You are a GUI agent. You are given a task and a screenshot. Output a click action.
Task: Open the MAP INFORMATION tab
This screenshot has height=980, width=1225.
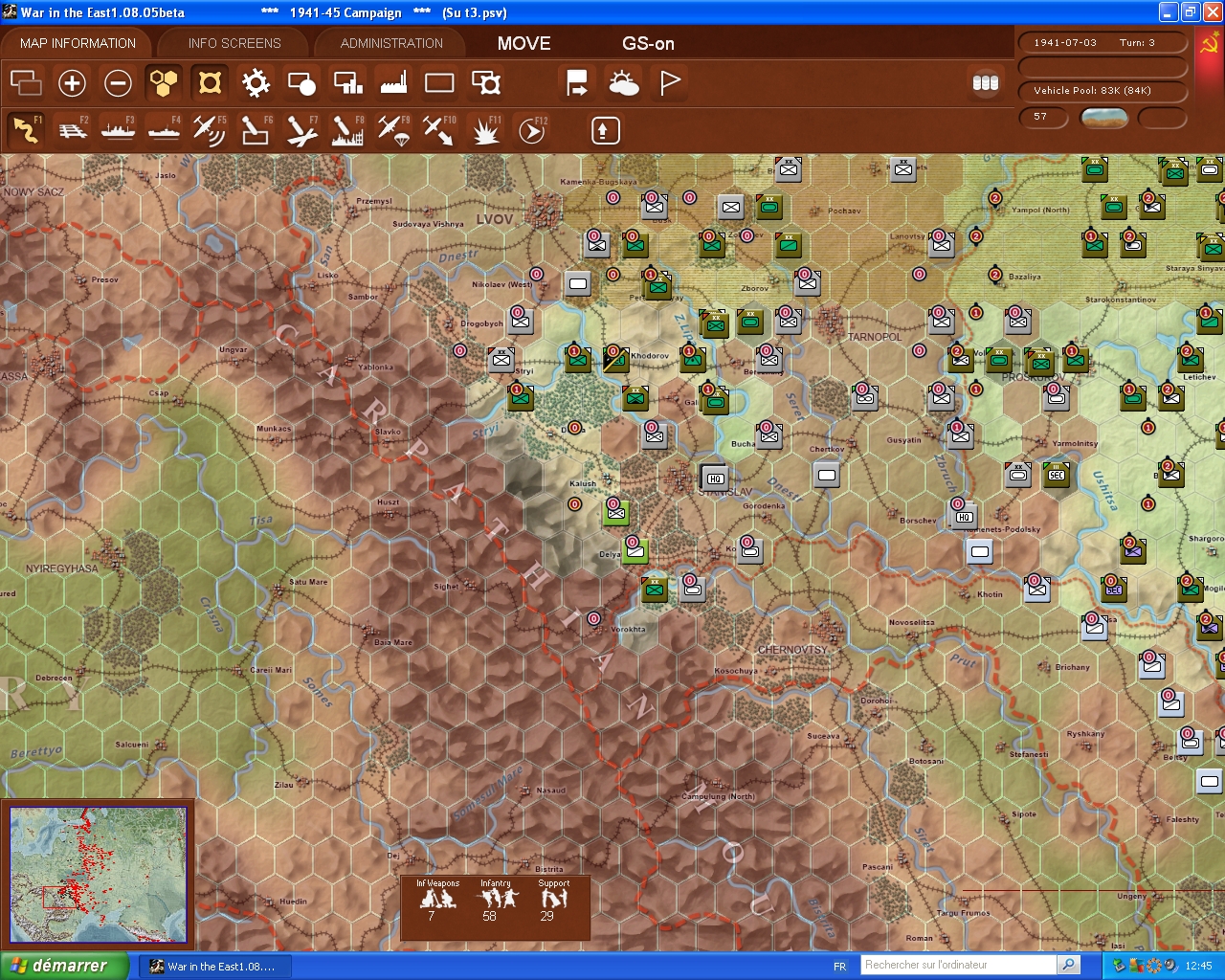click(x=78, y=43)
